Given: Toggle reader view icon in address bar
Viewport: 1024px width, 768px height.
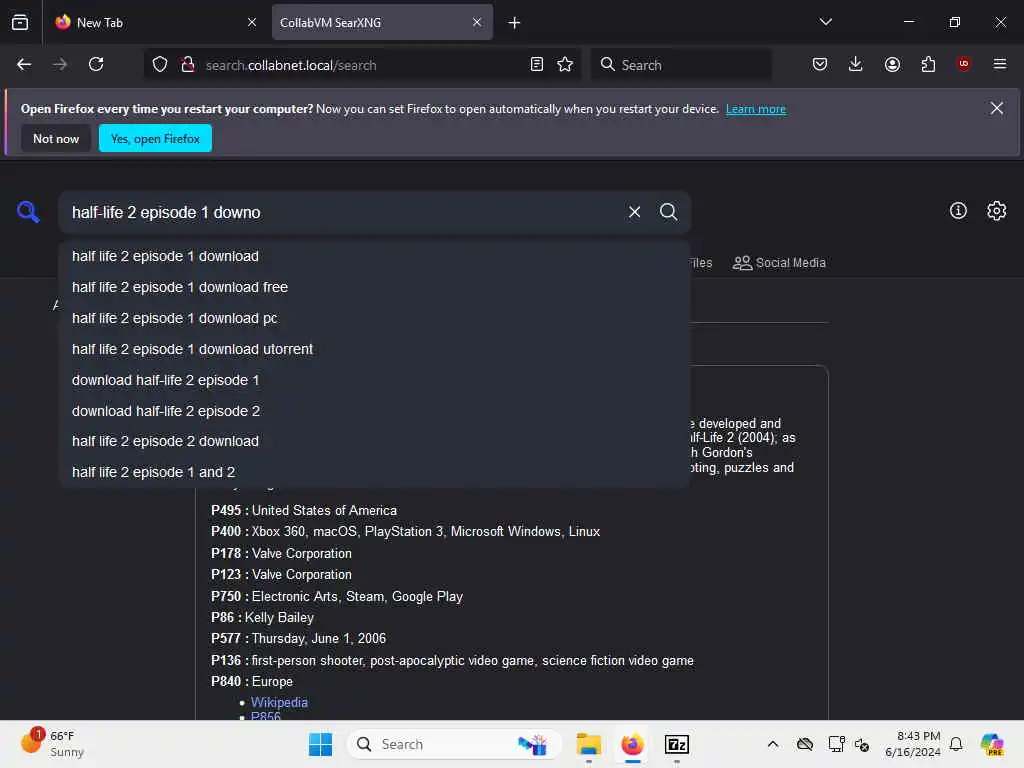Looking at the screenshot, I should [x=537, y=64].
